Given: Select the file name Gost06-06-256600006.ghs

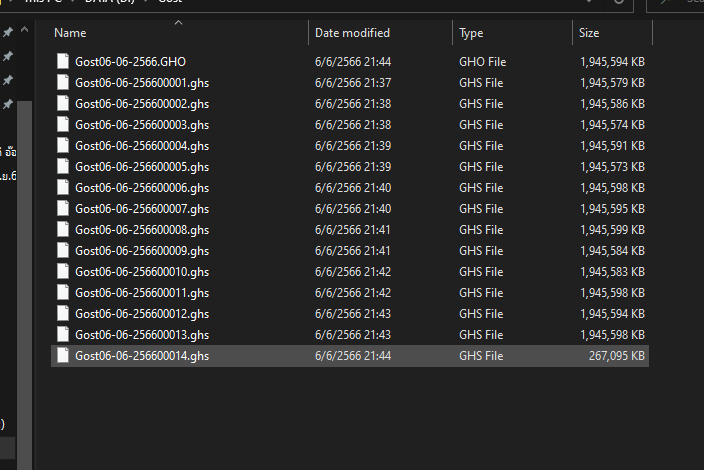Looking at the screenshot, I should pyautogui.click(x=142, y=188).
